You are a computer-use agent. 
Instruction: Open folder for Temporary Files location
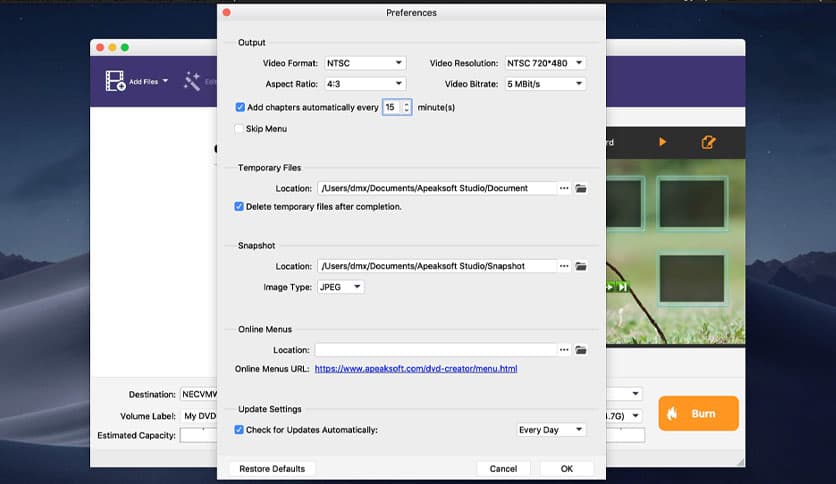(581, 188)
